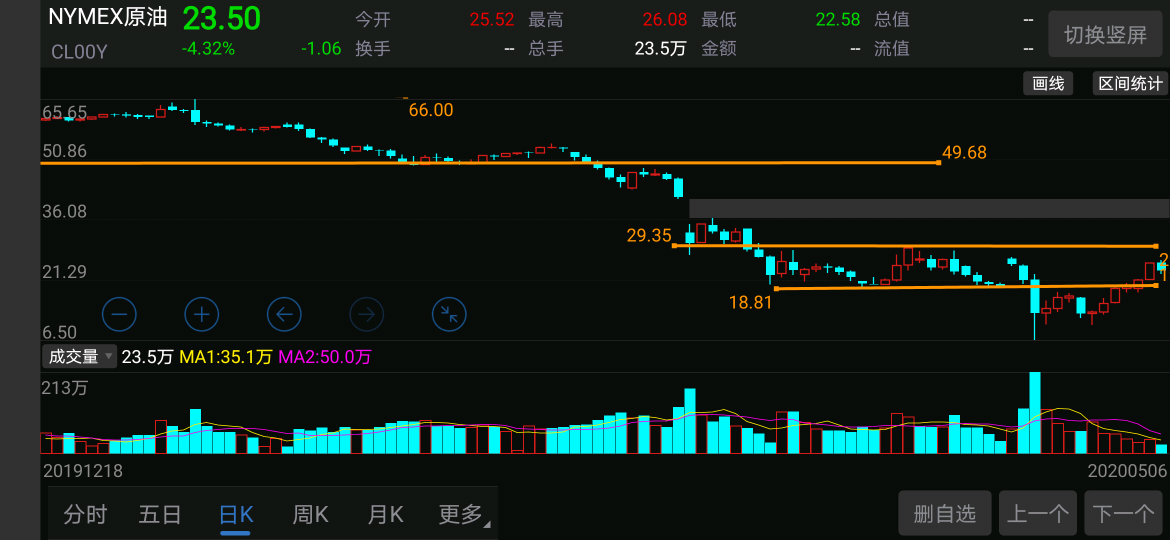Click the 50.86 price axis label

pyautogui.click(x=65, y=151)
